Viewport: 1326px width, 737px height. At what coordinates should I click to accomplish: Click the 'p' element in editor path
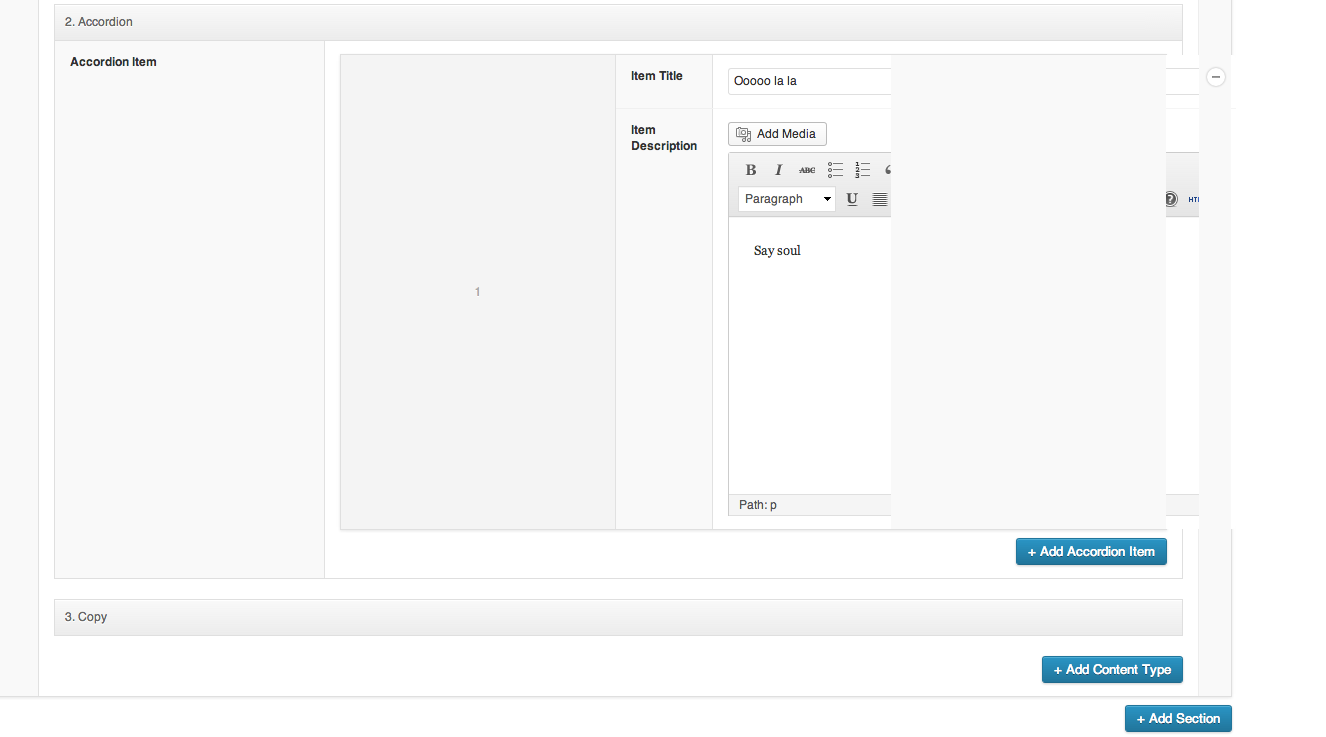tap(773, 505)
